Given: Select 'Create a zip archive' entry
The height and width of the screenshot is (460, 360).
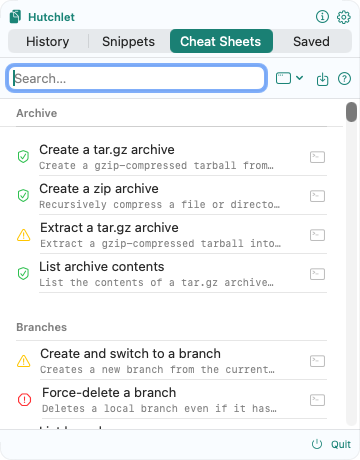Looking at the screenshot, I should [x=171, y=195].
